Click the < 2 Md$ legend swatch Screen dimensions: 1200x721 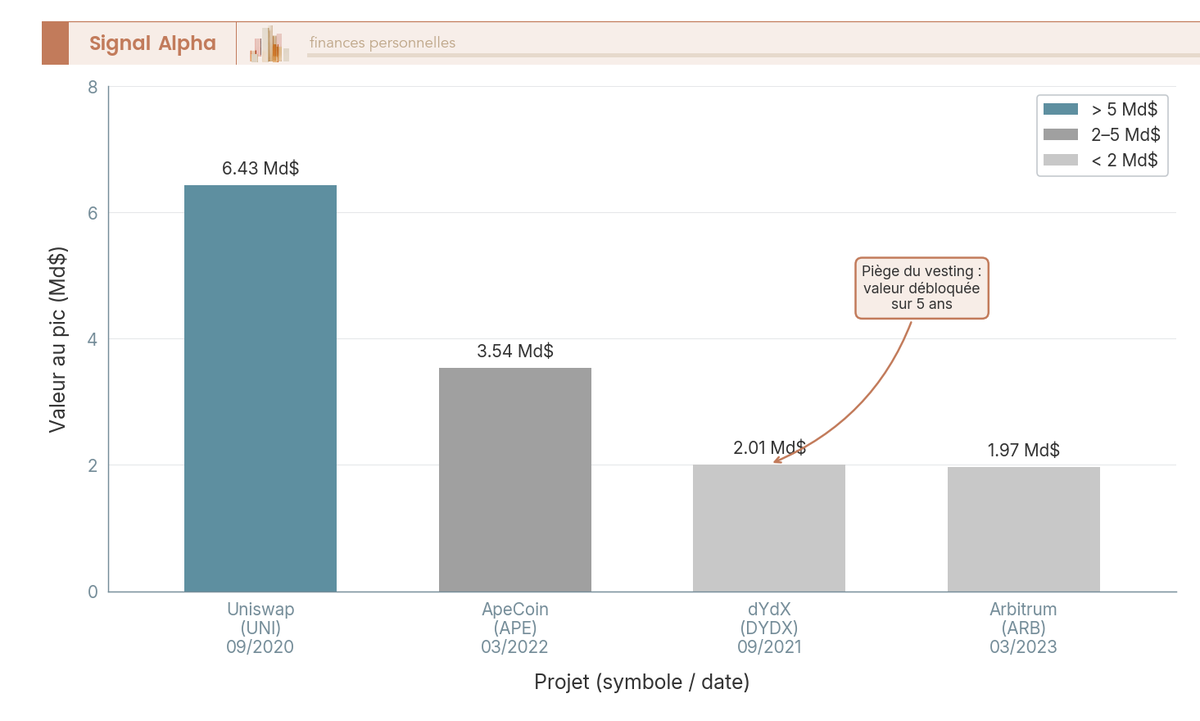(1060, 160)
